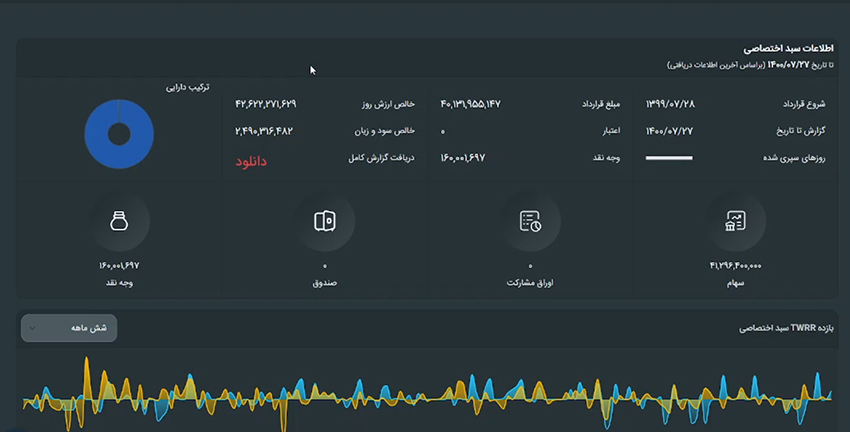850x432 pixels.
Task: Open the six-month (شش ماهه) period dropdown
Action: 69,328
